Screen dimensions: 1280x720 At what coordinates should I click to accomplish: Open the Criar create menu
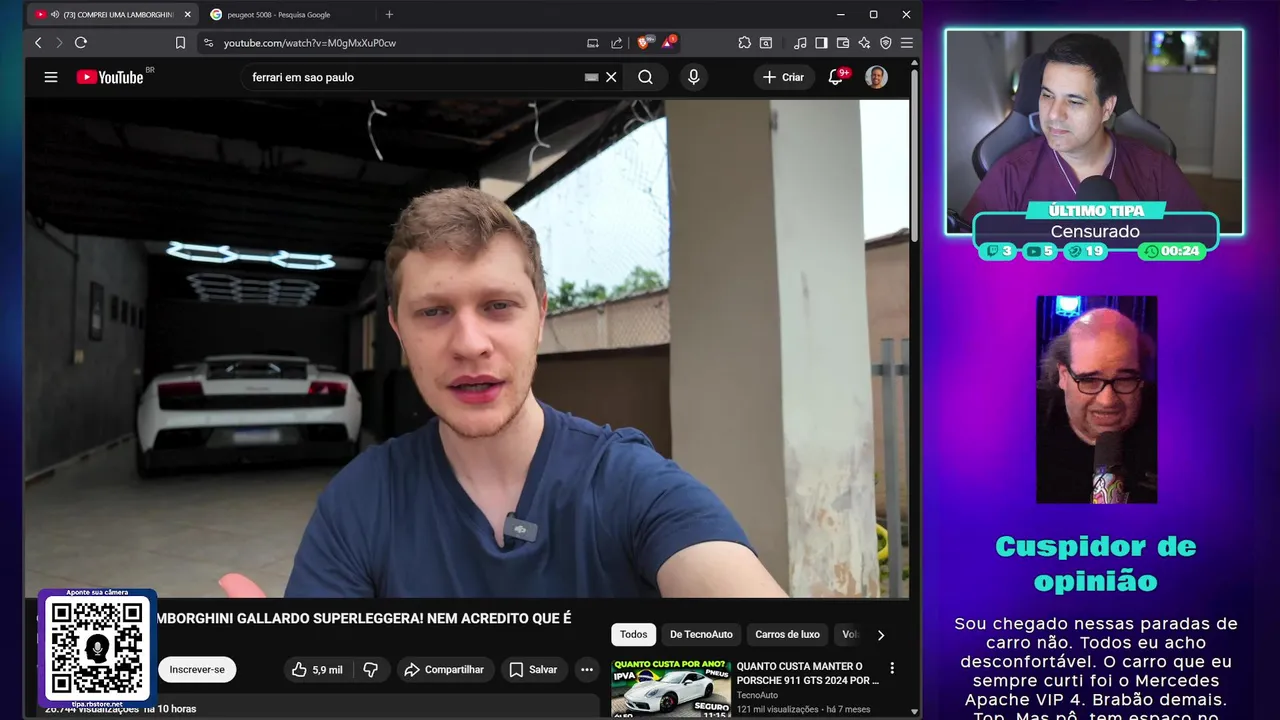[x=783, y=77]
